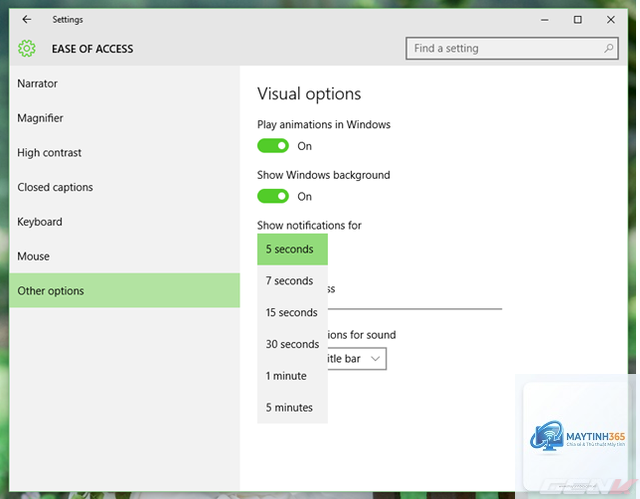Open the visual notifications for sound dropdown
Viewport: 640px width, 499px height.
point(357,359)
